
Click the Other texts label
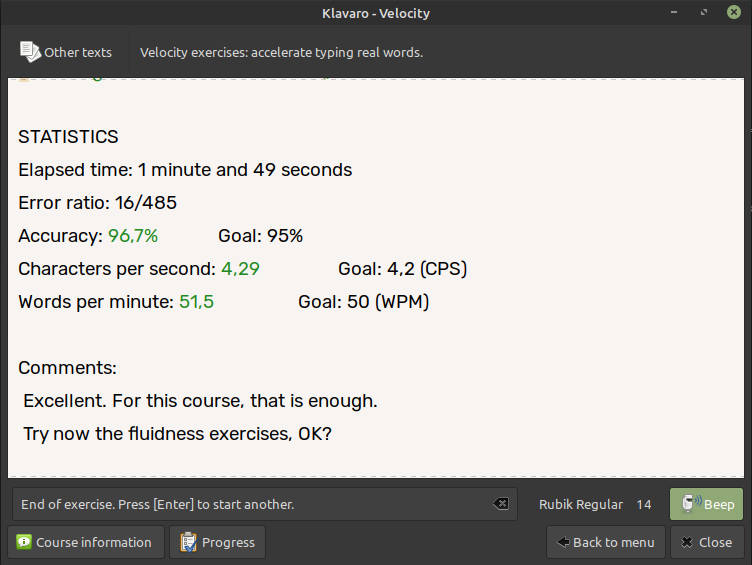click(78, 52)
